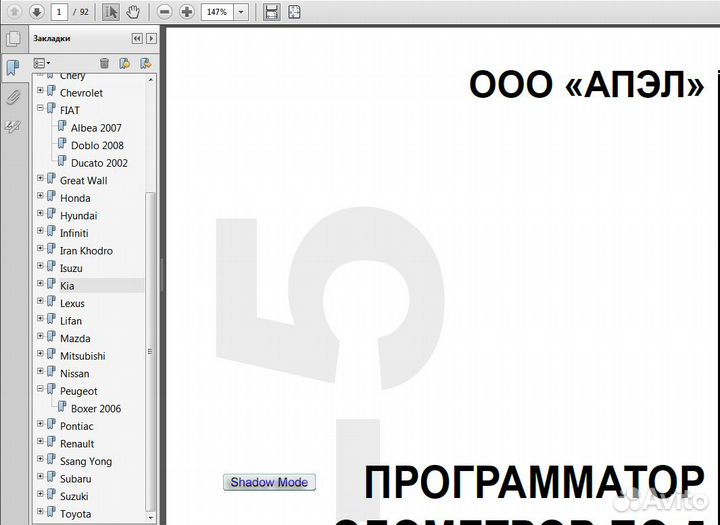Select the Renault bookmark
720x525 pixels.
tap(77, 444)
